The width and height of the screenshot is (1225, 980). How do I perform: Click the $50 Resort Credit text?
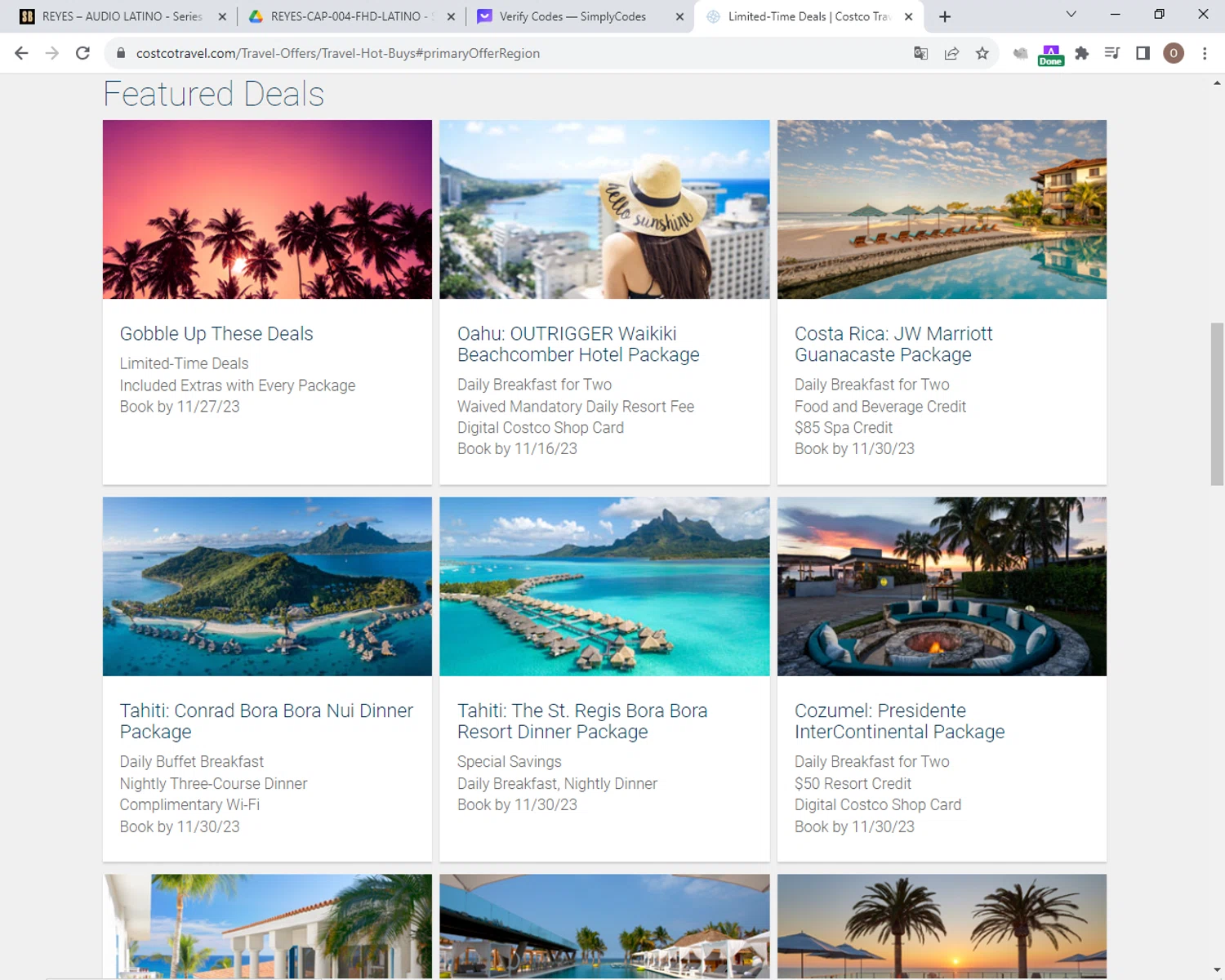(853, 784)
